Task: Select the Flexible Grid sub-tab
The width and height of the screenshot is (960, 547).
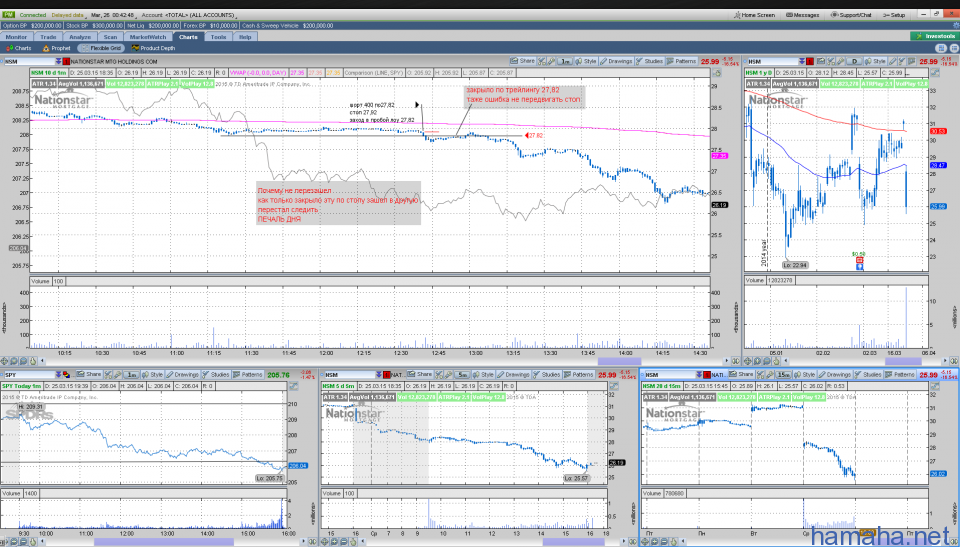Action: coord(101,48)
